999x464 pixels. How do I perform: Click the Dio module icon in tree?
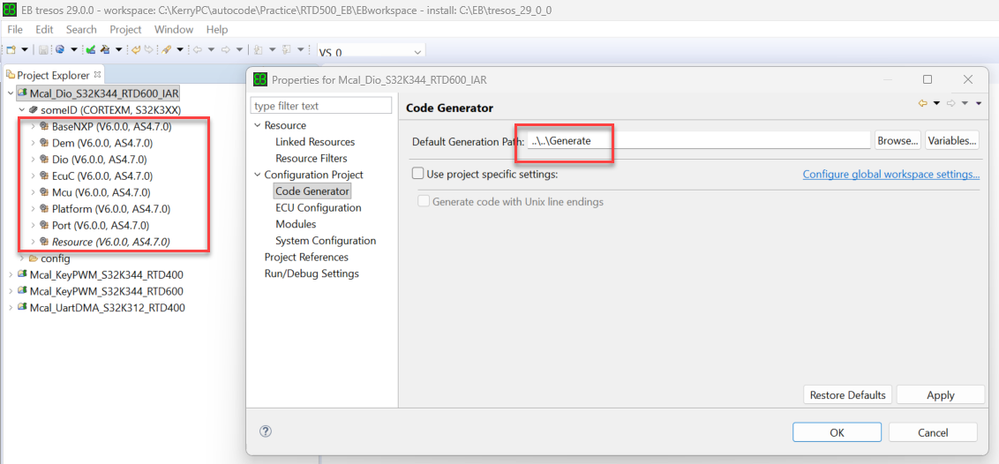44,160
